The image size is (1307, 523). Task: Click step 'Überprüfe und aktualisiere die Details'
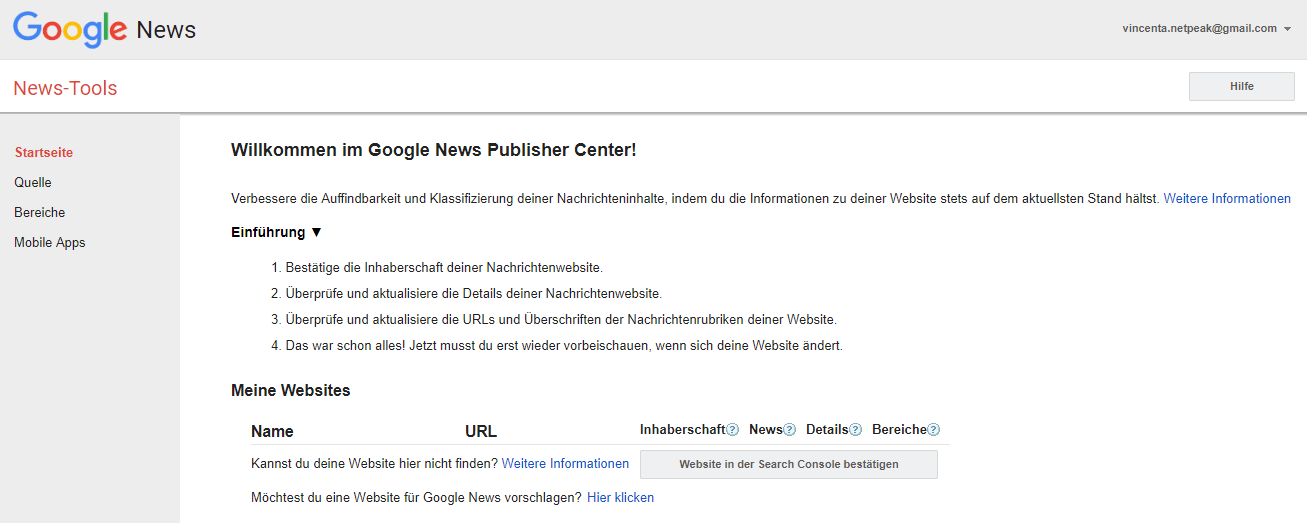(474, 294)
